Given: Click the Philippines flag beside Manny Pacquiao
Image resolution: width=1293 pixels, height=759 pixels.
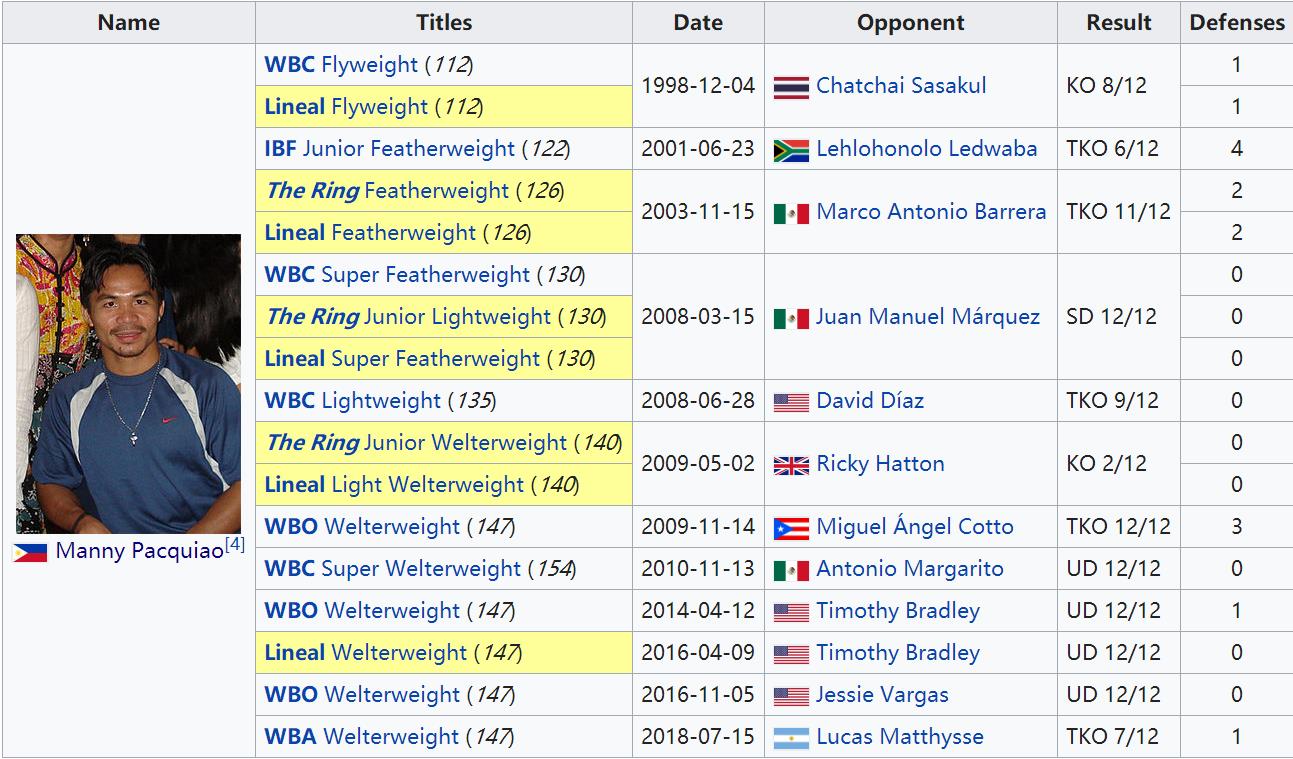Looking at the screenshot, I should click(x=30, y=552).
